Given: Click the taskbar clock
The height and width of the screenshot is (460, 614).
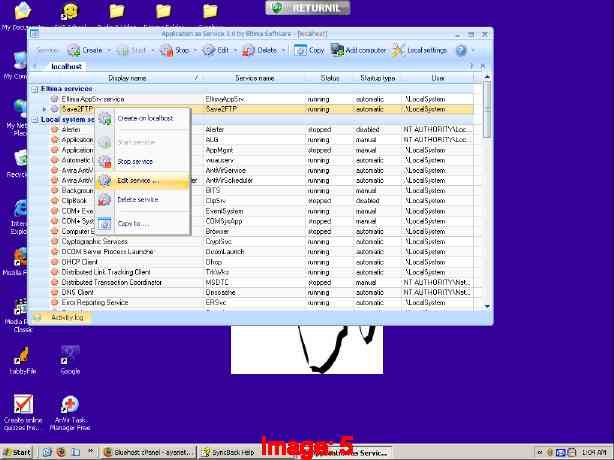Looking at the screenshot, I should tap(594, 453).
